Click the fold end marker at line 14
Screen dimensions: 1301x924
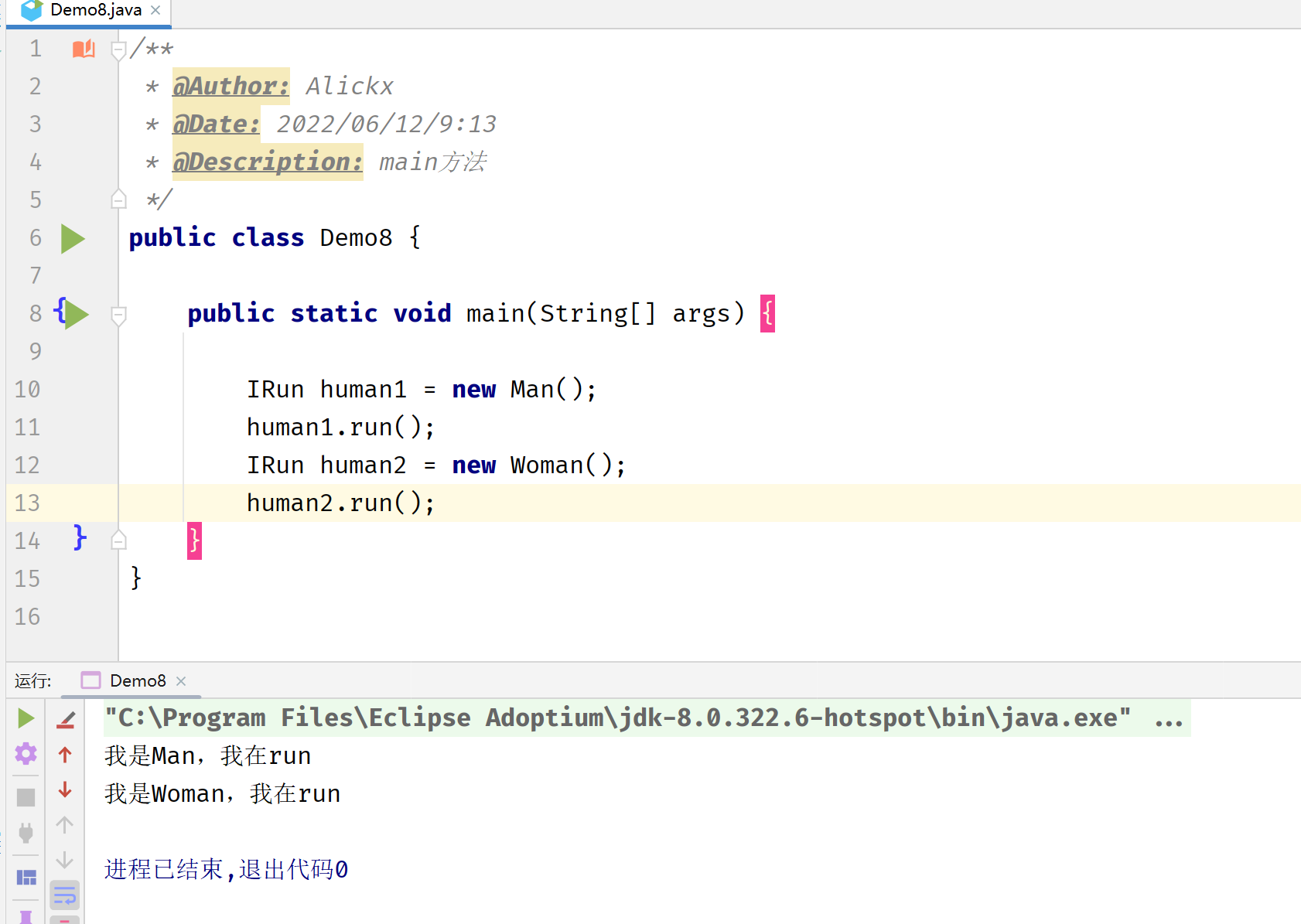pos(118,540)
